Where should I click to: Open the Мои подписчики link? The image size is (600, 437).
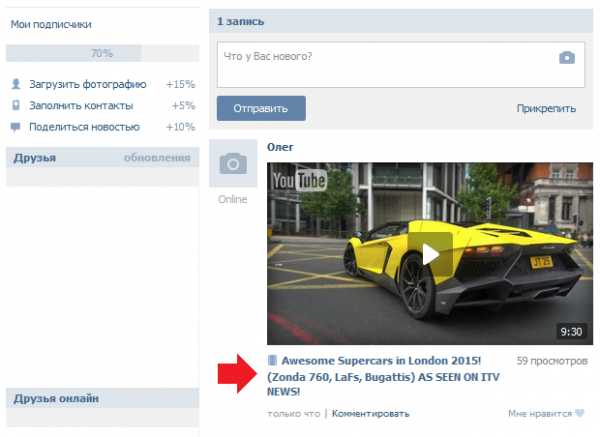tap(51, 24)
